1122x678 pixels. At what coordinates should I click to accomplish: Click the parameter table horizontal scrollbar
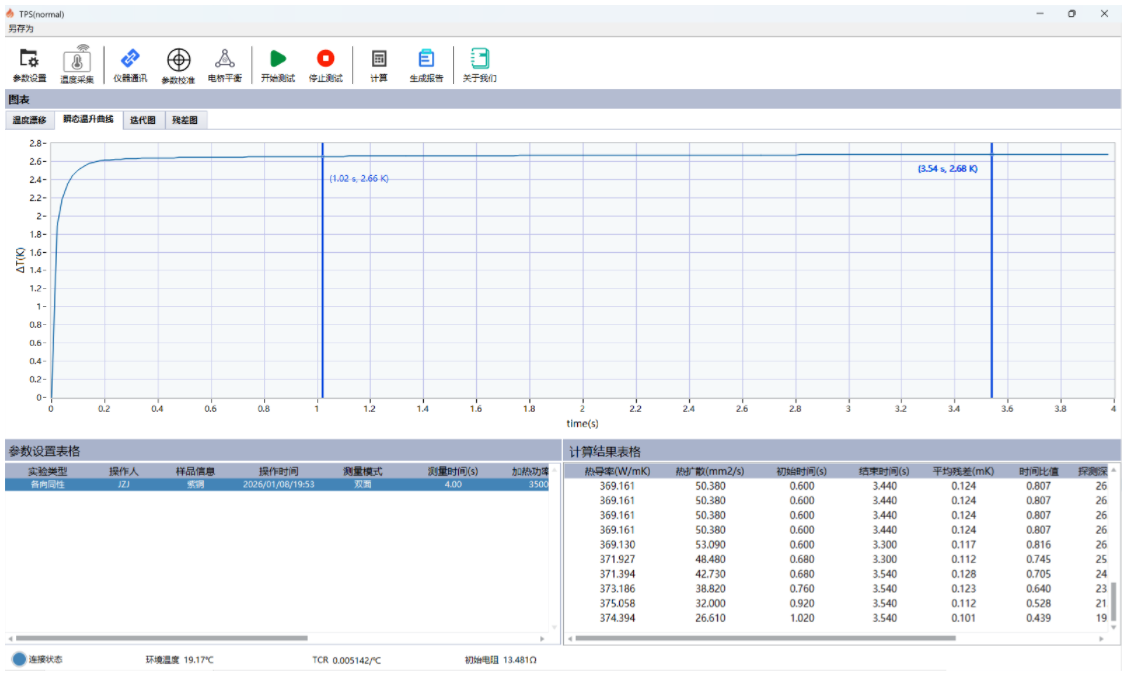(160, 638)
